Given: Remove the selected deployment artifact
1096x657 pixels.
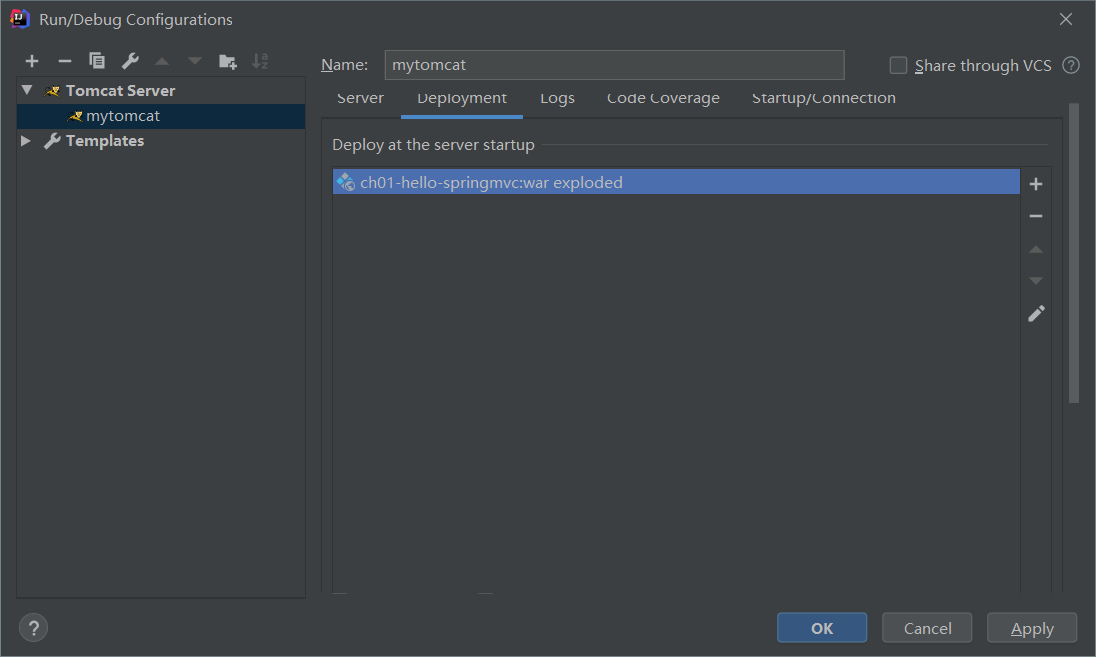Looking at the screenshot, I should 1036,217.
